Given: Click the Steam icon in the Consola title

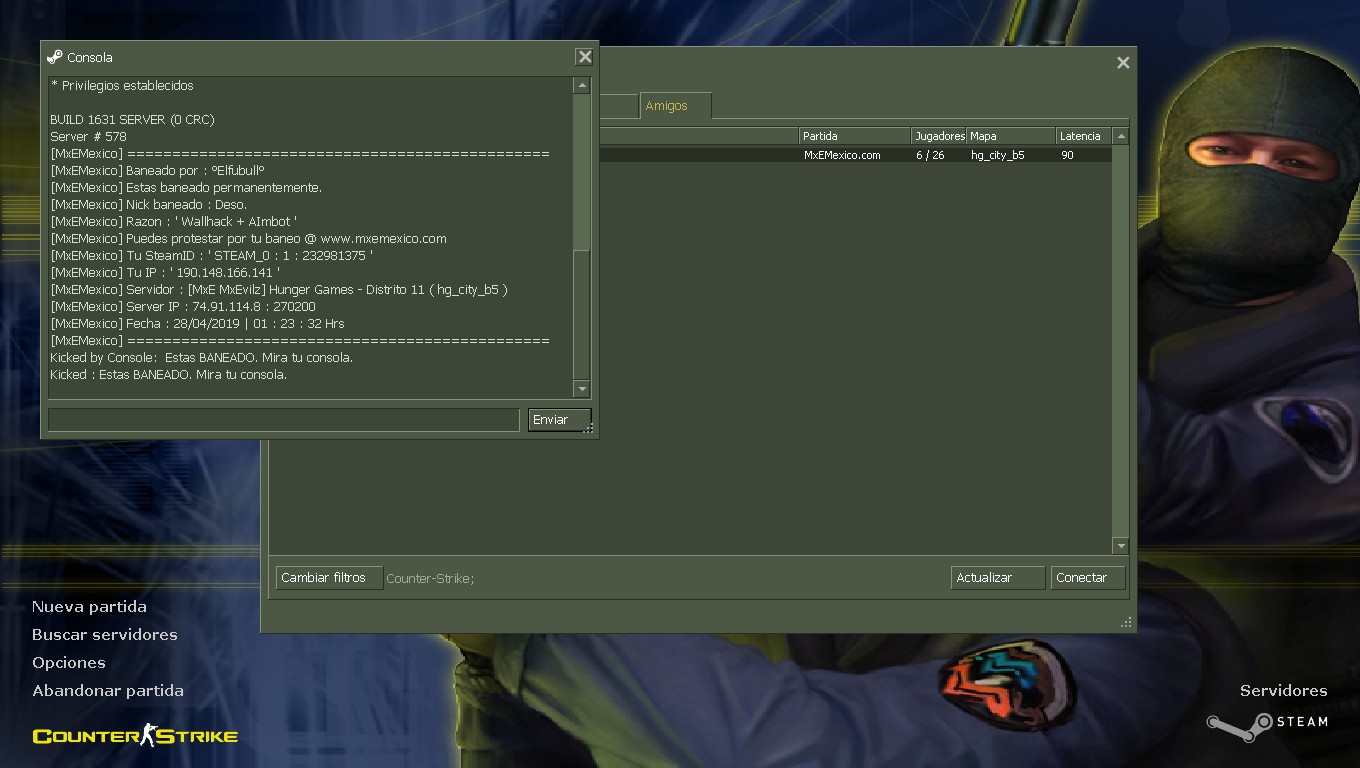Looking at the screenshot, I should tap(55, 57).
